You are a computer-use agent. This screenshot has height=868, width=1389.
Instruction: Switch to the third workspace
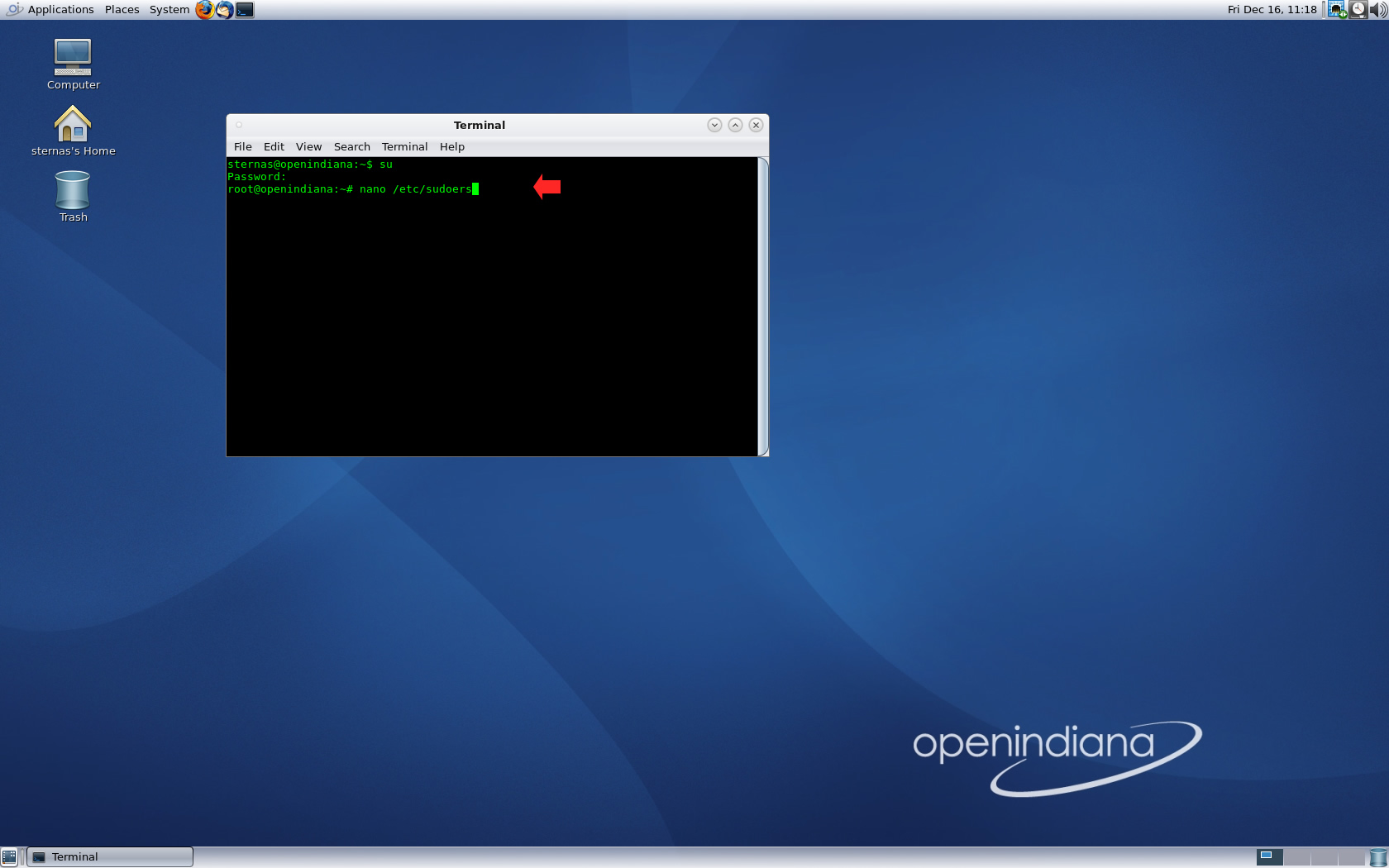[1324, 857]
